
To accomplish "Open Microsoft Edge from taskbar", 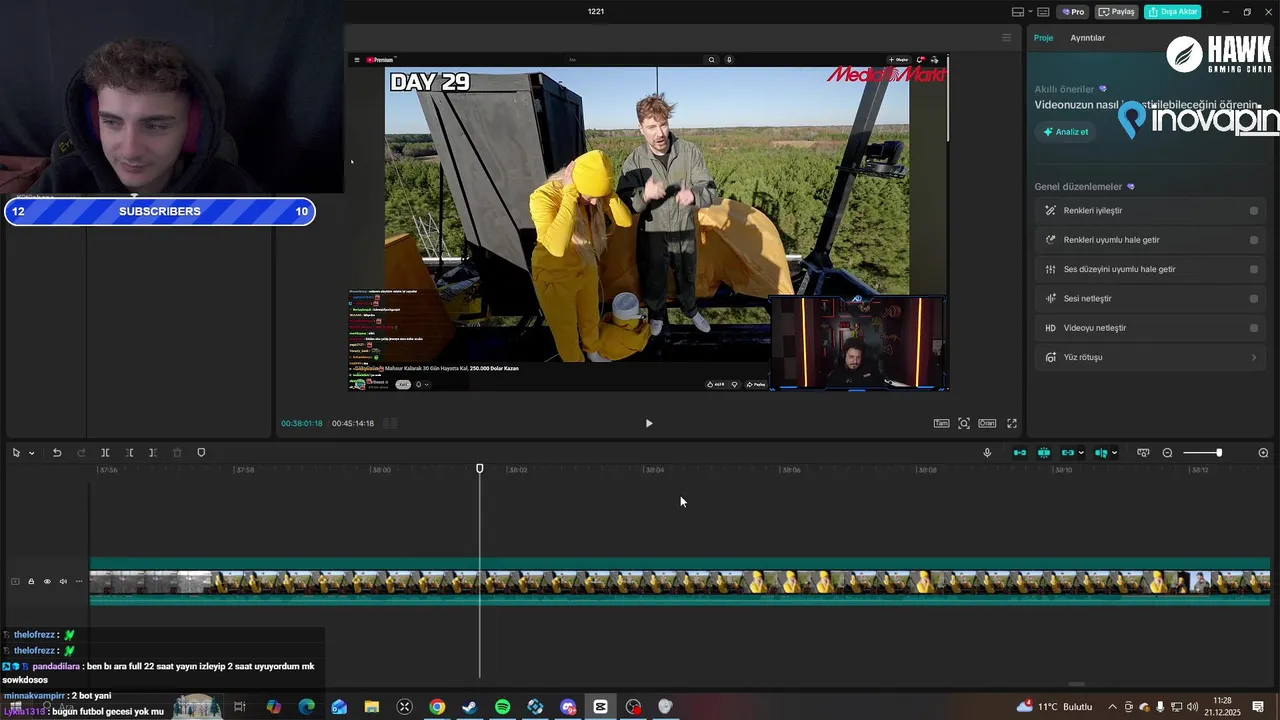I will [306, 707].
